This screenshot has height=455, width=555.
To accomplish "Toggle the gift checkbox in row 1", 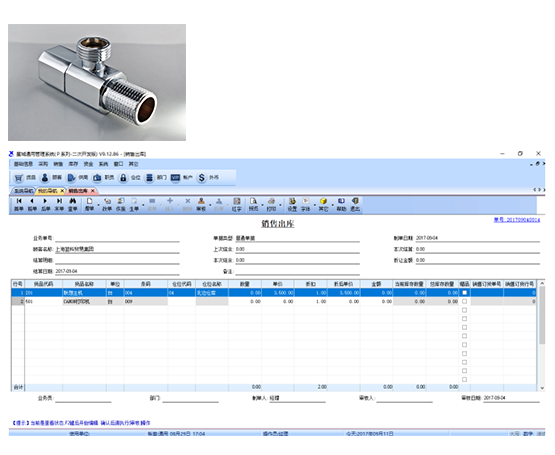I will pos(464,293).
